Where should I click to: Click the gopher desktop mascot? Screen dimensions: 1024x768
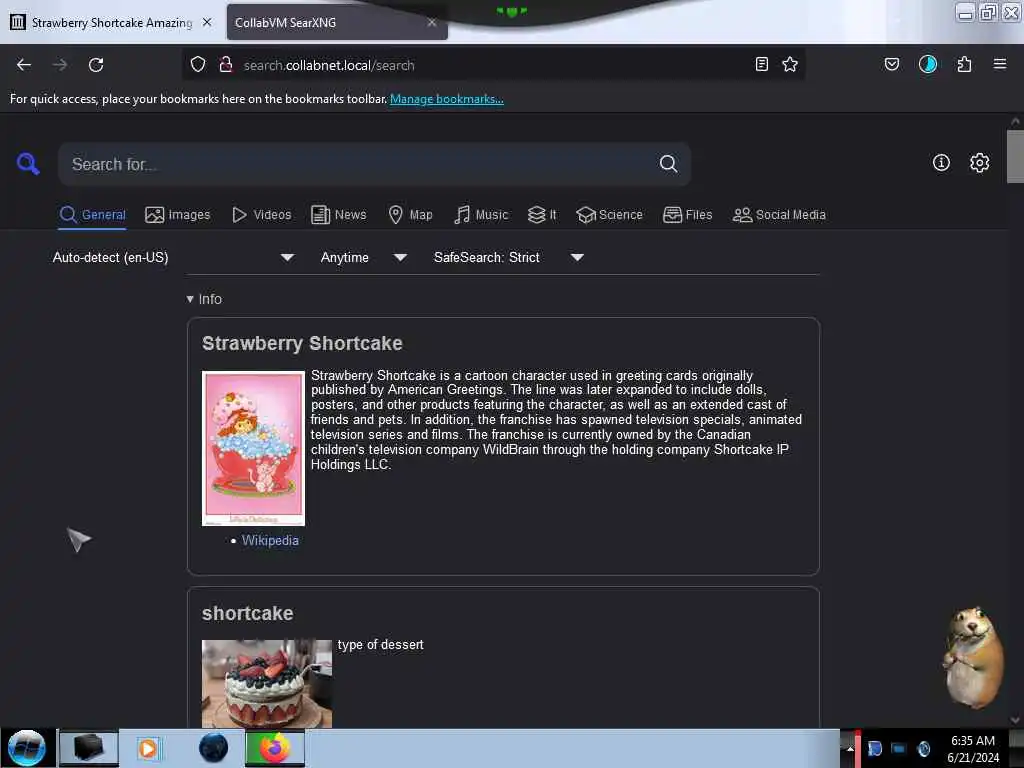(973, 658)
